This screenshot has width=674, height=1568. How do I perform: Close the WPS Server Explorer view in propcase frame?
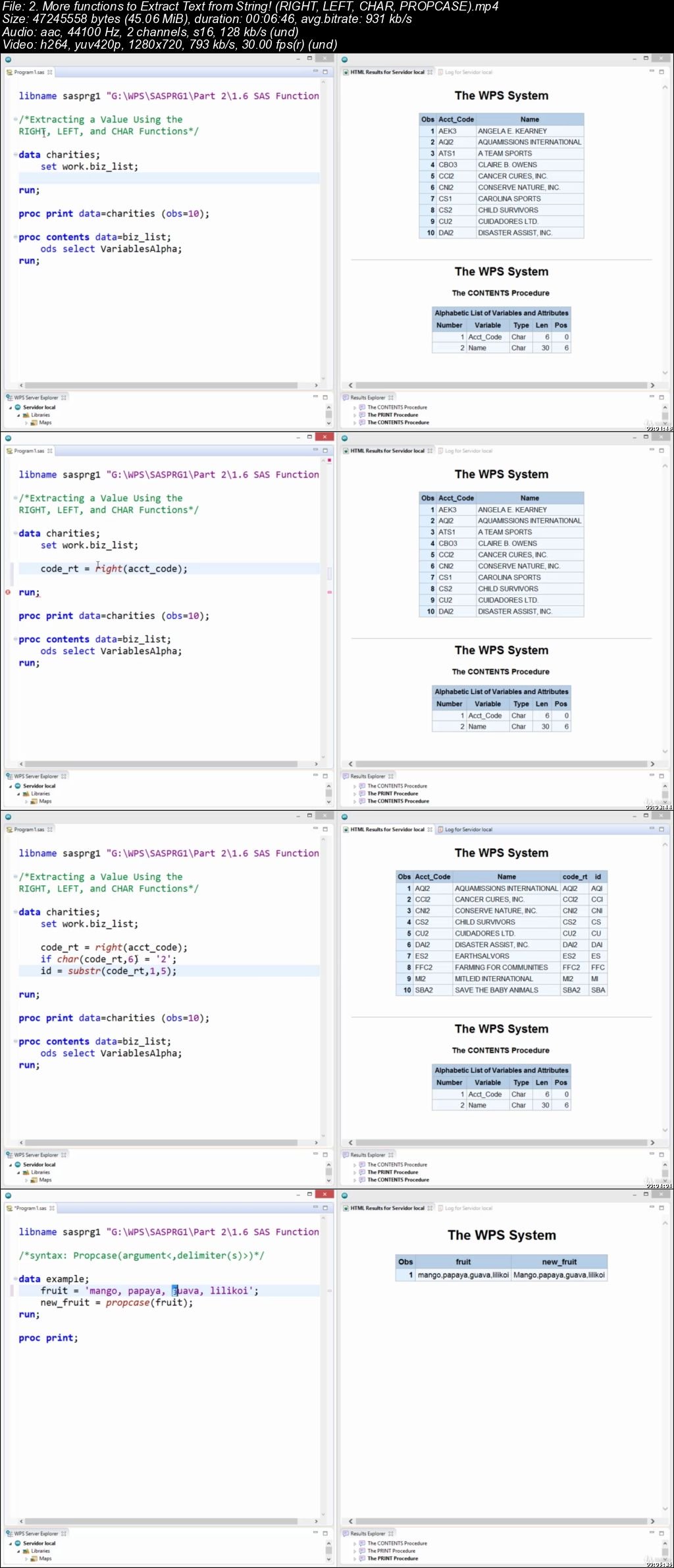click(64, 1533)
